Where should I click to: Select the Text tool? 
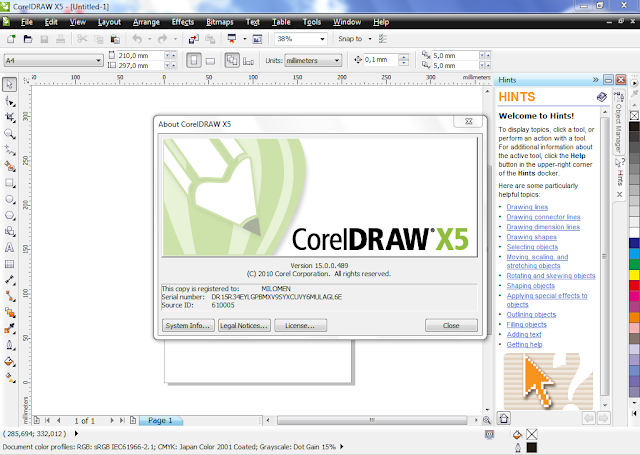[x=10, y=248]
